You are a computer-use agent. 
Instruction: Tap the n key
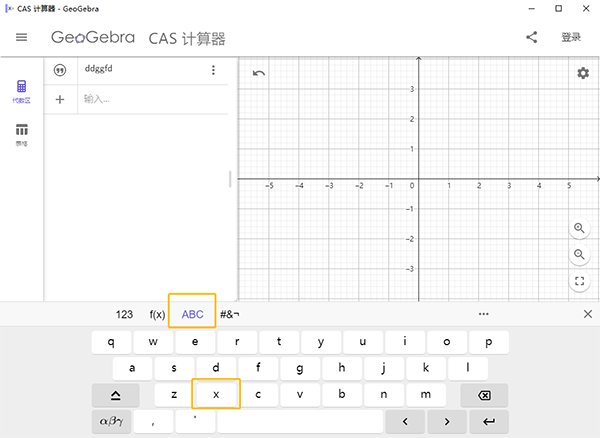[x=384, y=395]
